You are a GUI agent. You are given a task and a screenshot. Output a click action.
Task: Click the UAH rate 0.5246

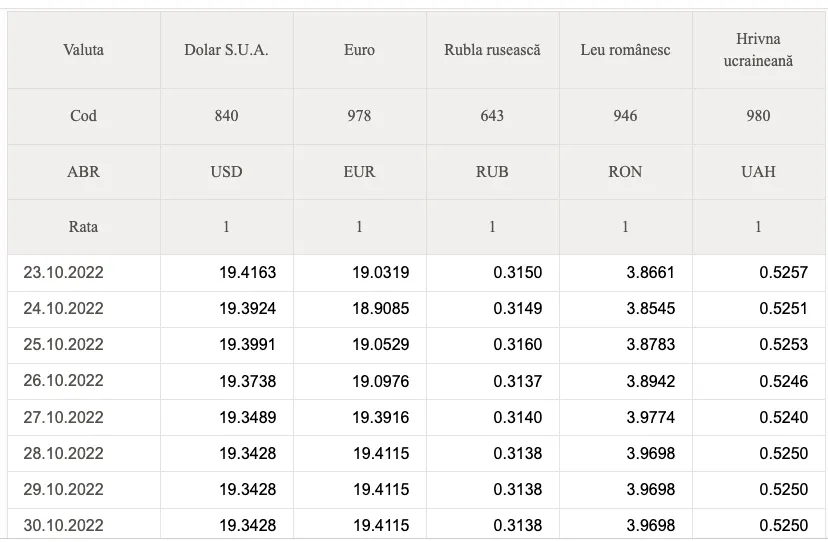coord(784,381)
